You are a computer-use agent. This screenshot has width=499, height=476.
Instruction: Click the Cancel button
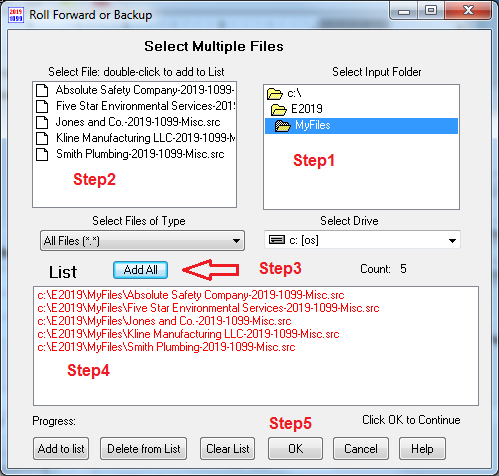361,449
